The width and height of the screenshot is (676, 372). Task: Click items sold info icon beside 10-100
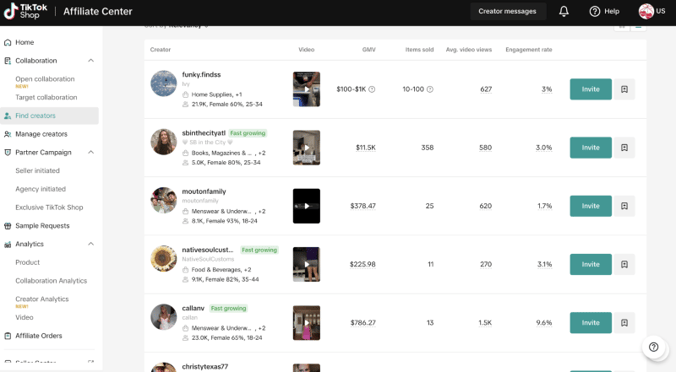point(430,89)
